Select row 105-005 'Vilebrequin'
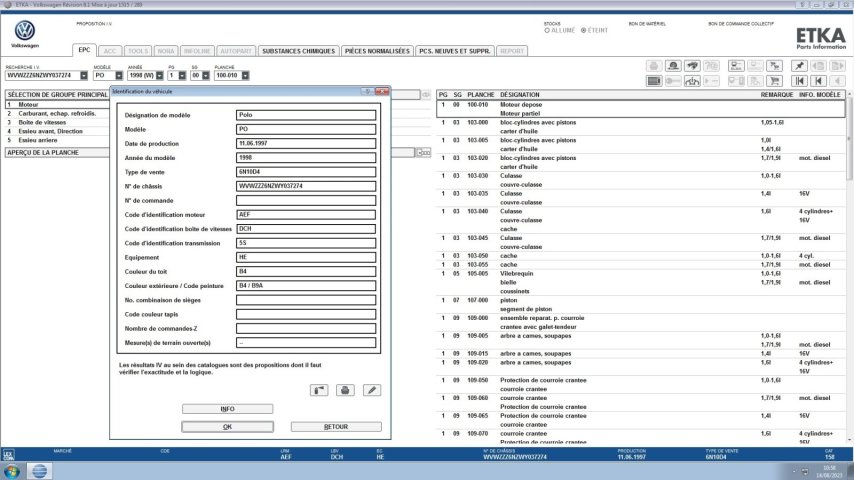Viewport: 854px width, 480px height. pyautogui.click(x=641, y=282)
